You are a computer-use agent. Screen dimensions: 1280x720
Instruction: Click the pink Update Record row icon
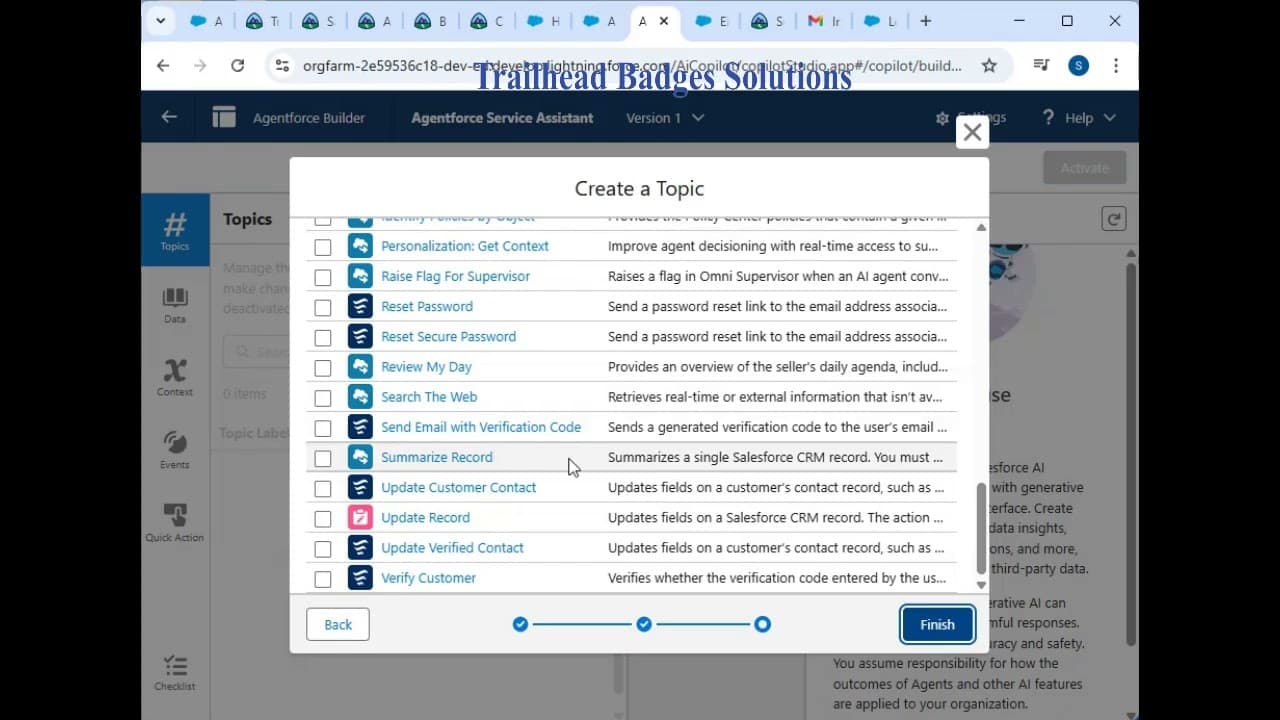tap(360, 518)
